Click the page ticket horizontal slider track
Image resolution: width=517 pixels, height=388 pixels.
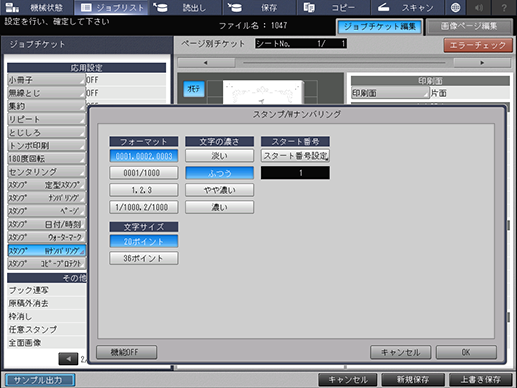point(344,63)
